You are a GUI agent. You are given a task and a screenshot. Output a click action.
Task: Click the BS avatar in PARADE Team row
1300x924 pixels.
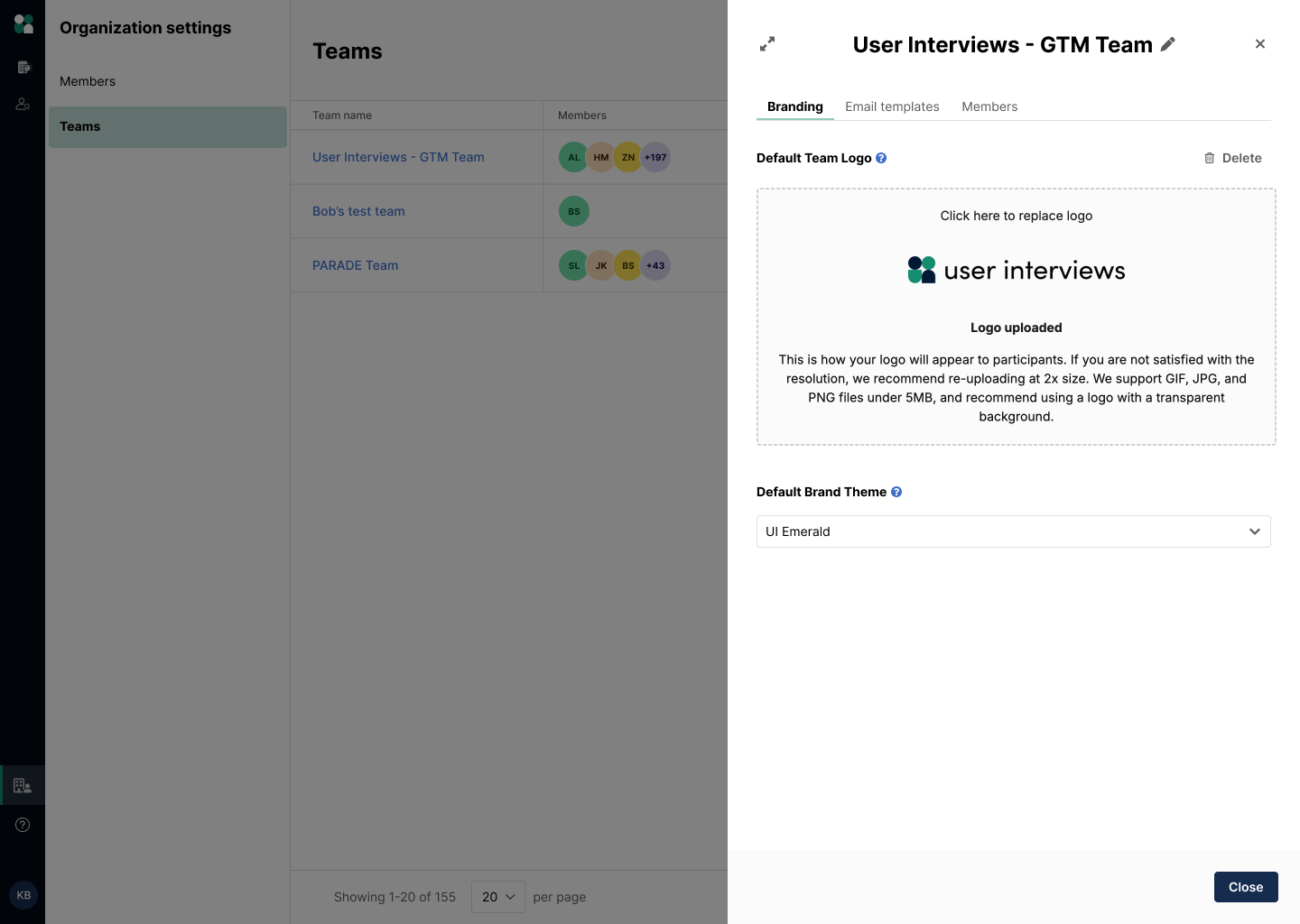coord(628,265)
